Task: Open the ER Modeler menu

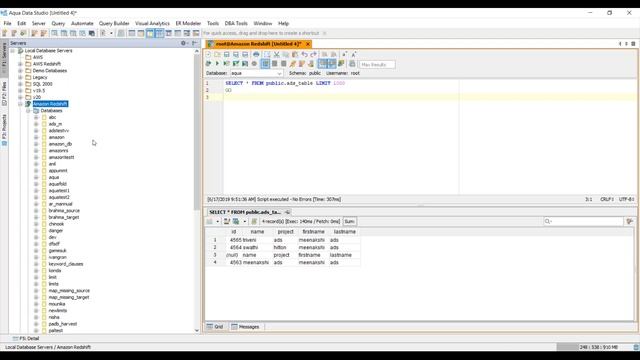Action: [188, 23]
